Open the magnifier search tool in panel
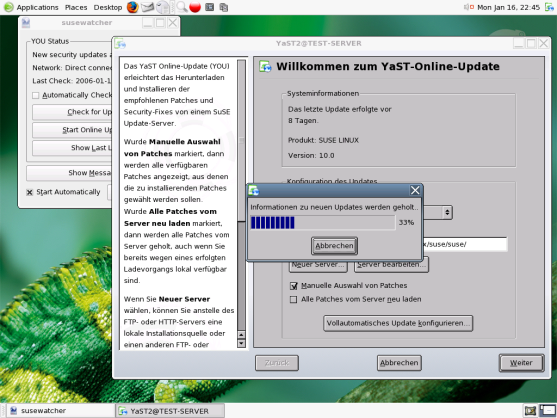Screen dimensions: 557x418 (x=182, y=7)
